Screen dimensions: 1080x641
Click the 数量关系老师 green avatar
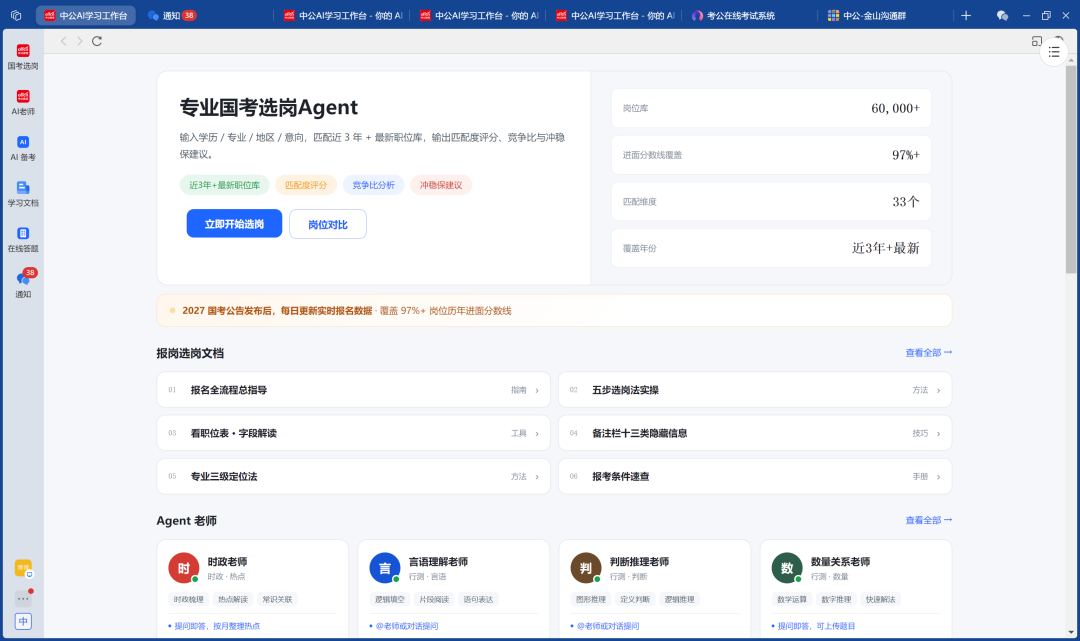tap(787, 568)
